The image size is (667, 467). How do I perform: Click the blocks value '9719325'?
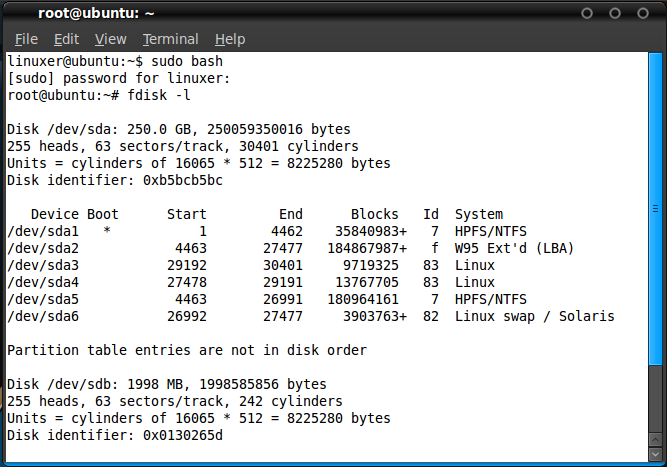tap(371, 265)
